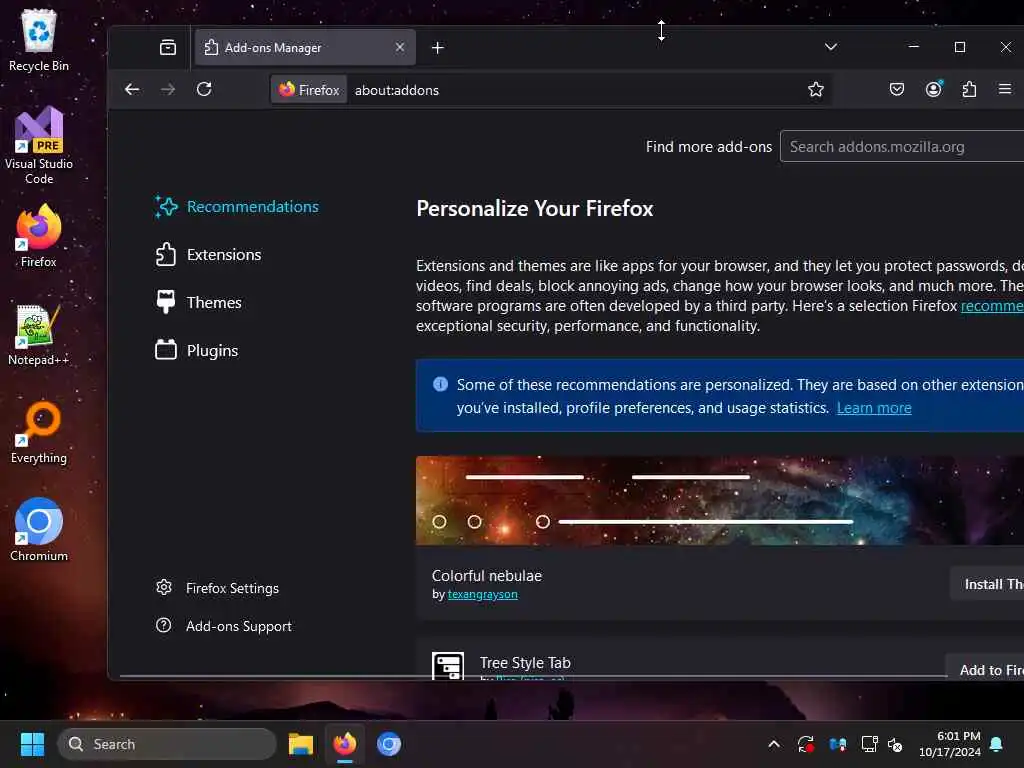
Task: Click the horizontal scrollbar at window bottom
Action: pos(534,676)
